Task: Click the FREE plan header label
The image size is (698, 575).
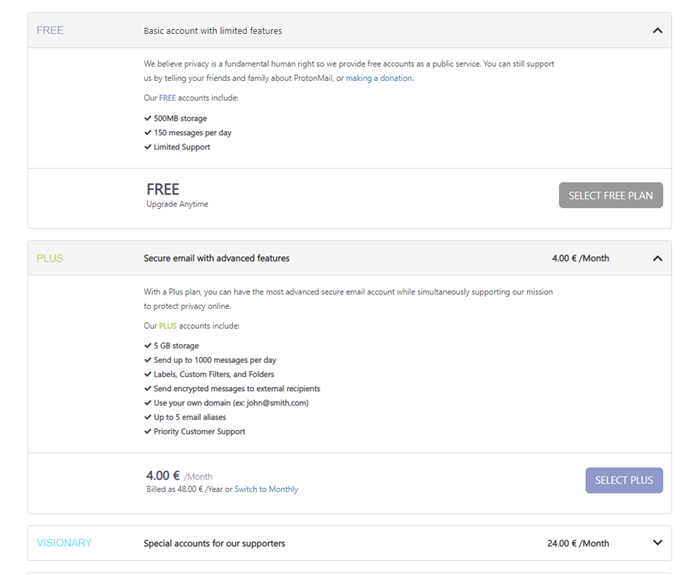Action: tap(50, 31)
